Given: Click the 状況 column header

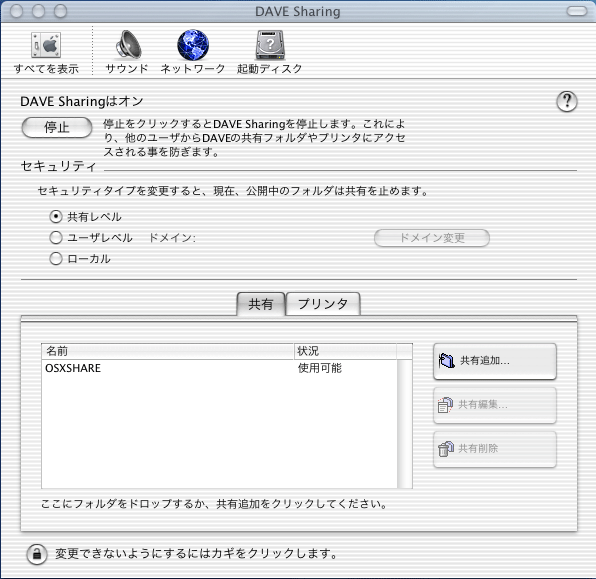Looking at the screenshot, I should (x=345, y=351).
